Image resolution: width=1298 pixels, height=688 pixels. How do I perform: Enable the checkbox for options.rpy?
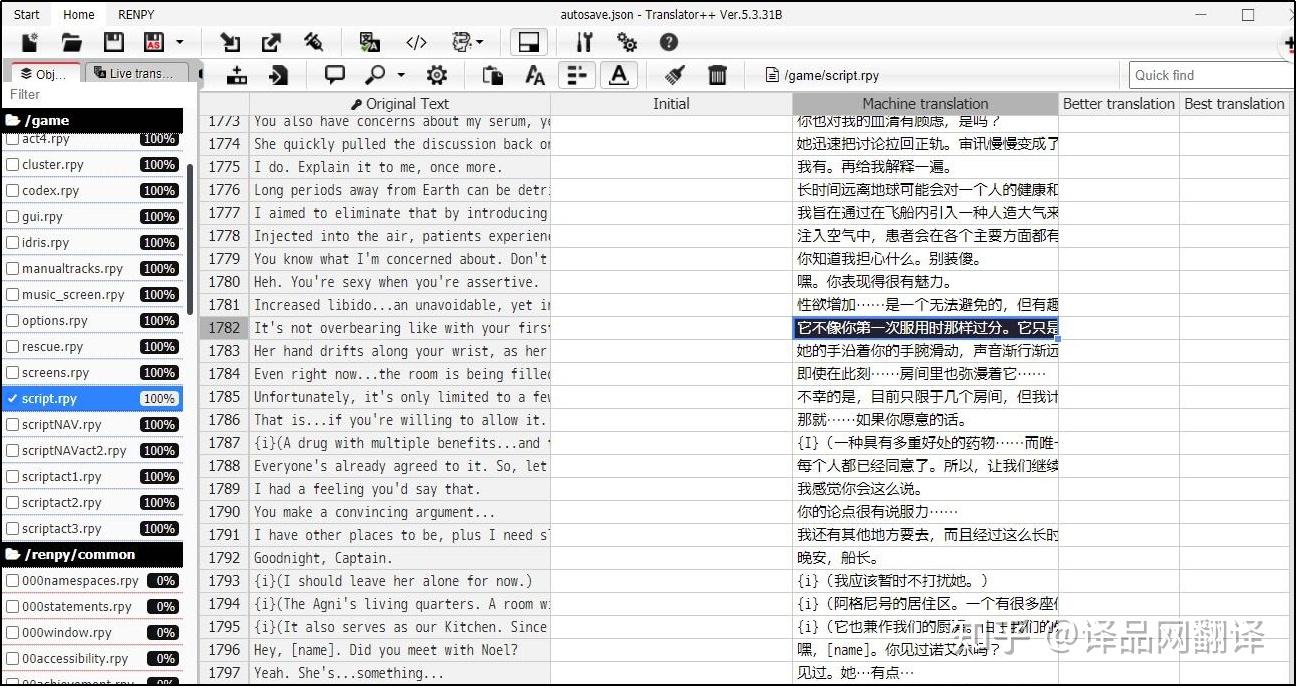click(x=12, y=320)
